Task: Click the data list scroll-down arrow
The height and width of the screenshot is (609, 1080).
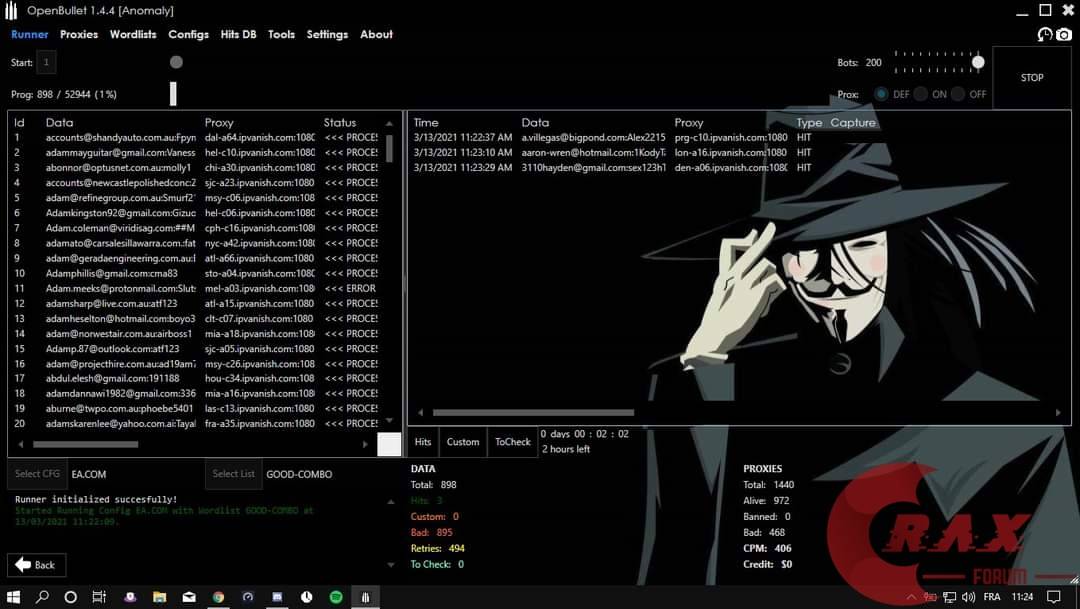Action: [x=389, y=420]
